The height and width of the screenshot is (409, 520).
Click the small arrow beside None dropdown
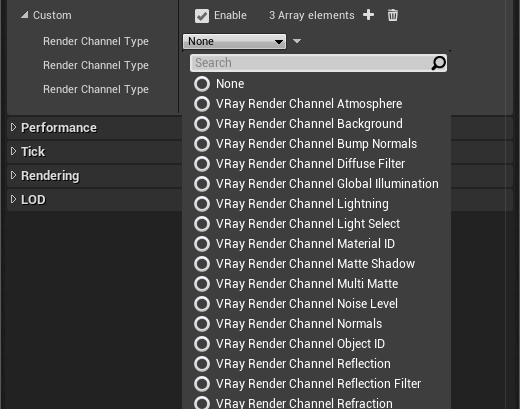[x=297, y=41]
